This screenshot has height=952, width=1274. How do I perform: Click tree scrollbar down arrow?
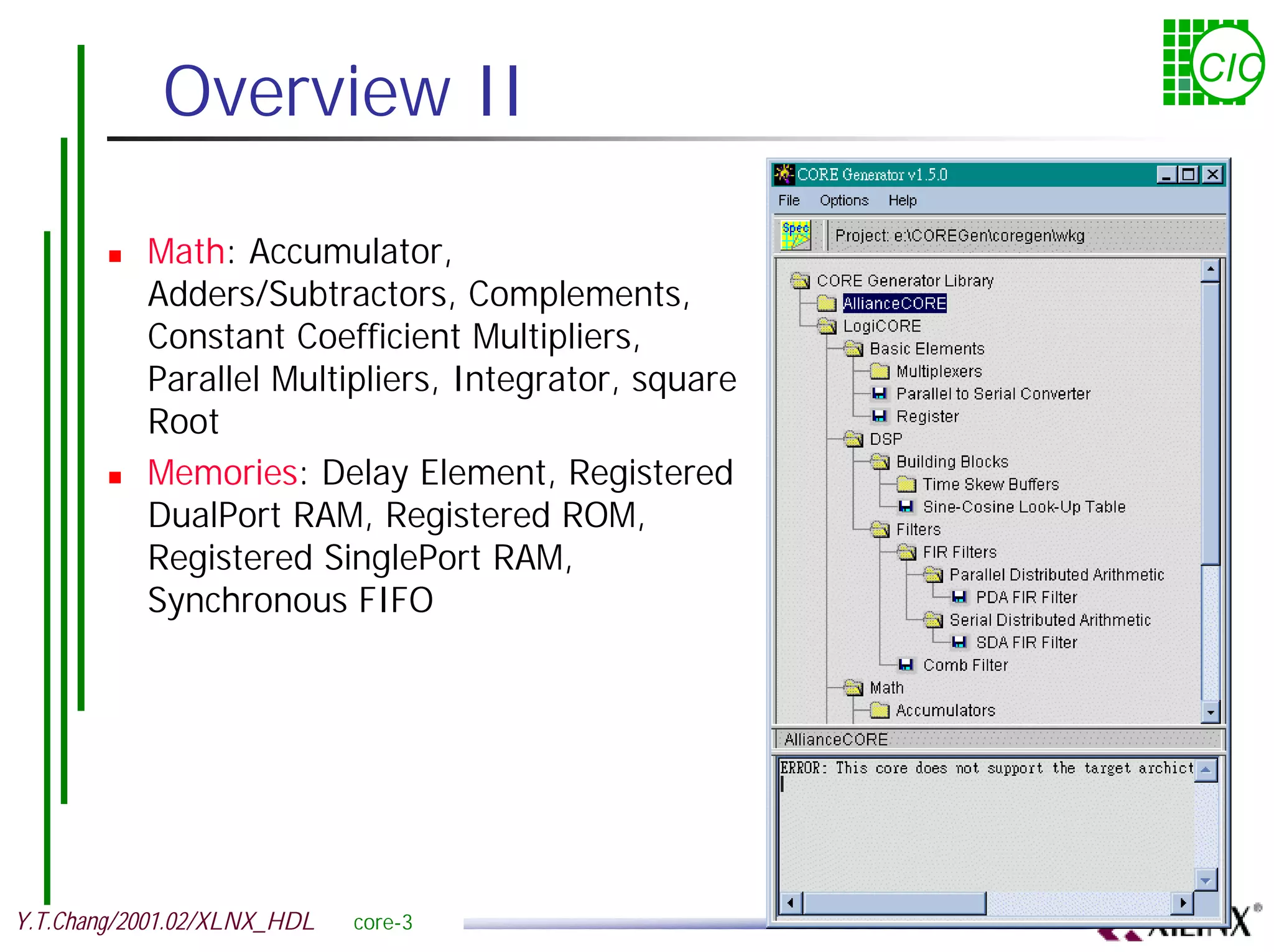click(x=1210, y=712)
